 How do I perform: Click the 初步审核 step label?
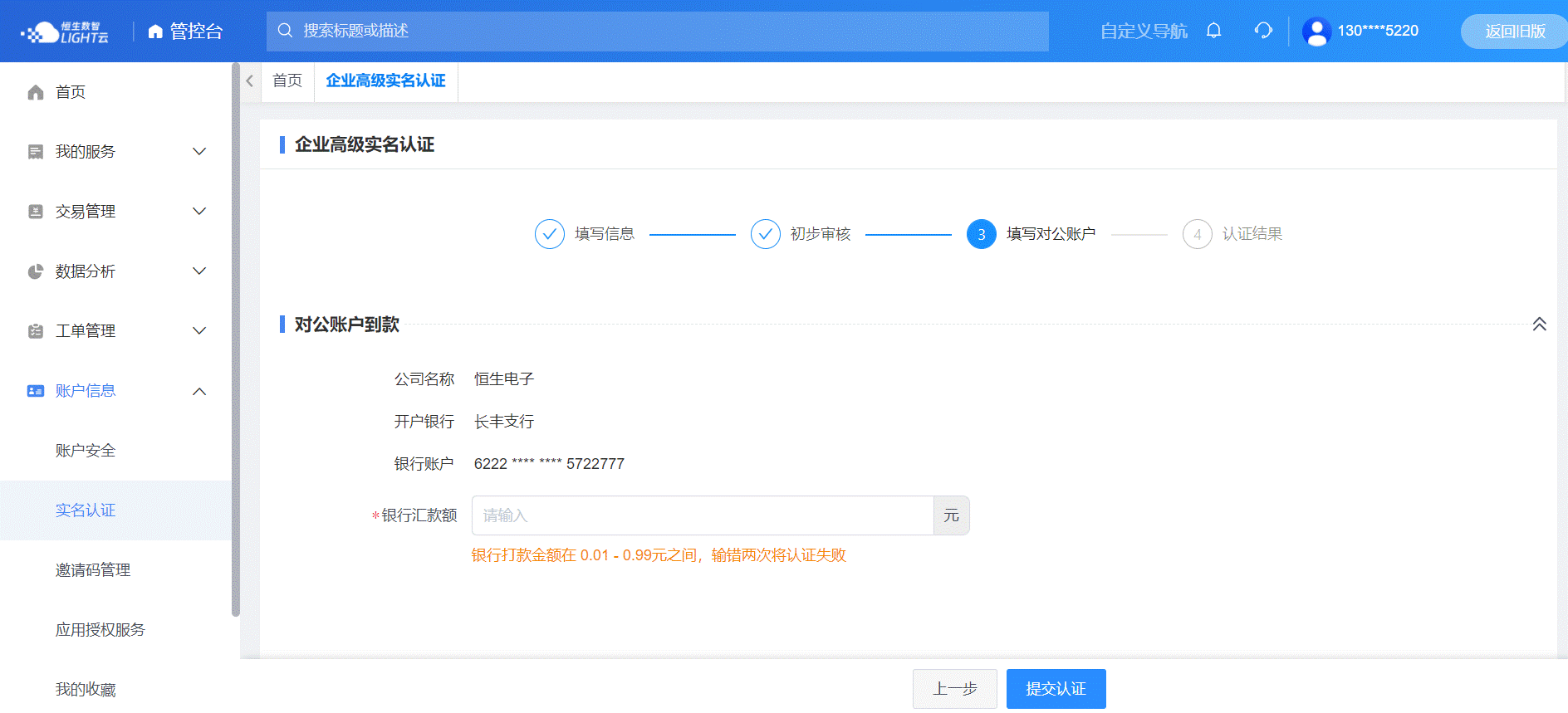pyautogui.click(x=821, y=234)
